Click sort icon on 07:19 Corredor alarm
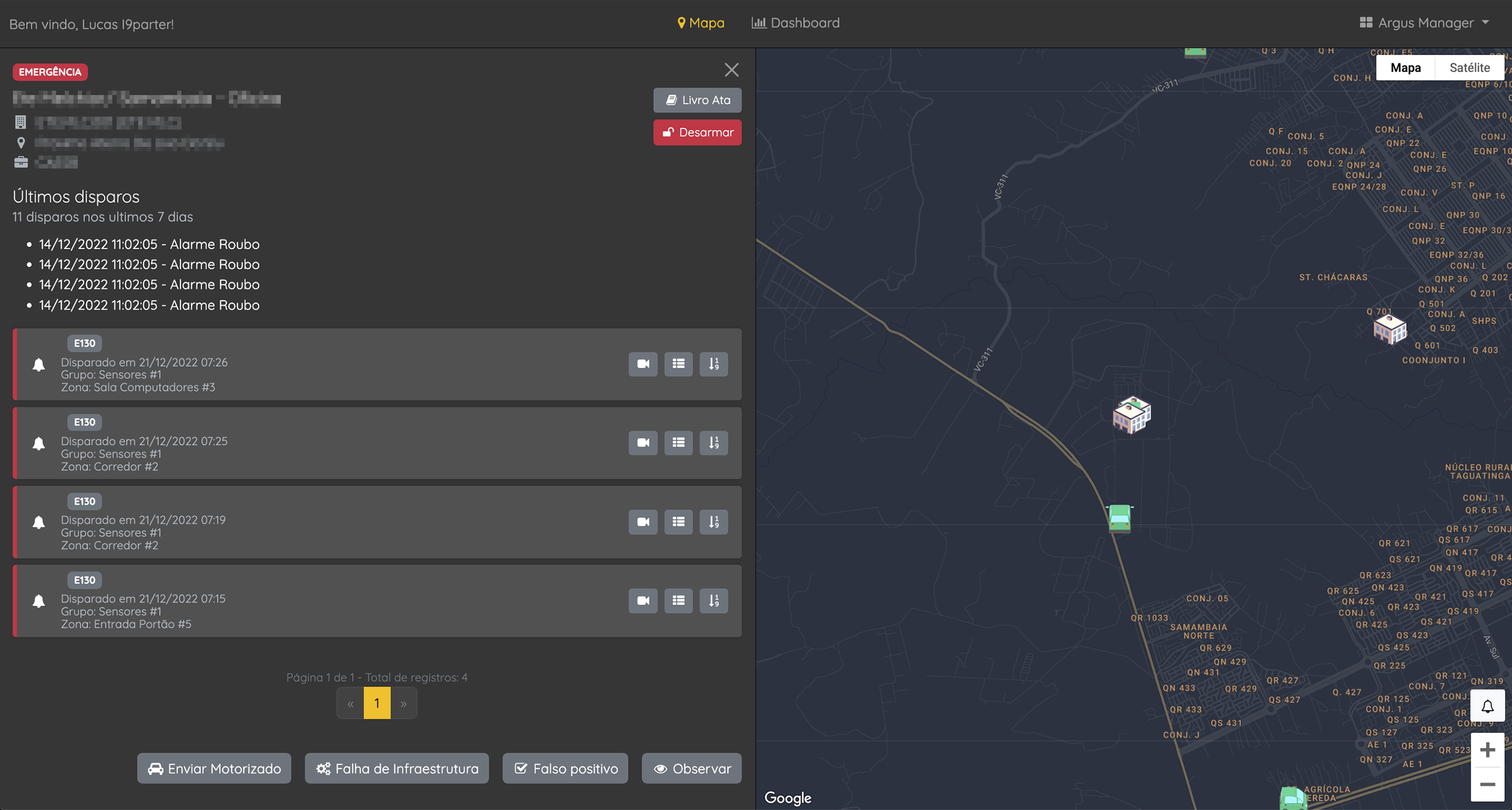1512x810 pixels. coord(713,522)
